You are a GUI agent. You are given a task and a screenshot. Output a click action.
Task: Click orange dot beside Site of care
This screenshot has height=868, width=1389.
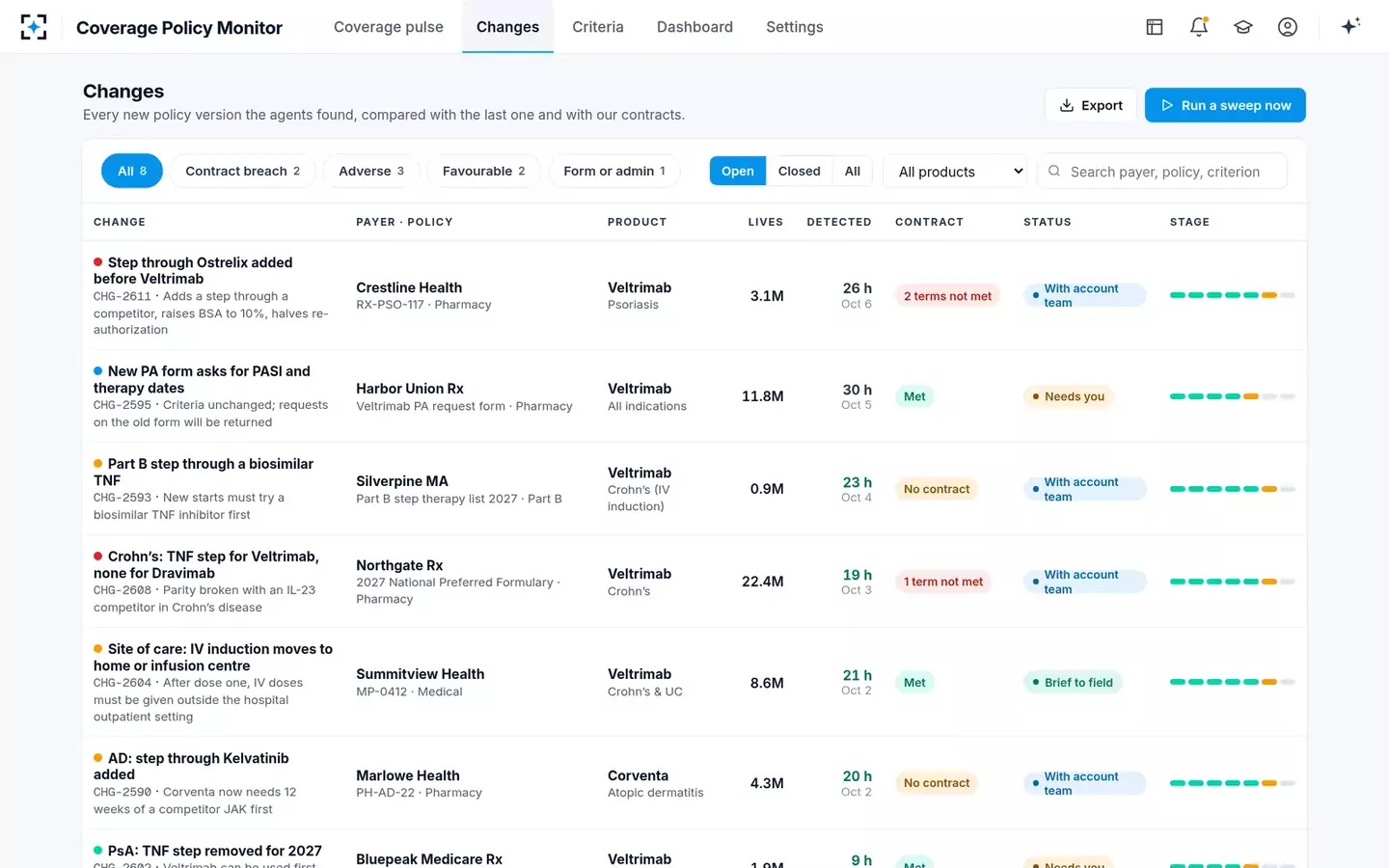point(98,648)
